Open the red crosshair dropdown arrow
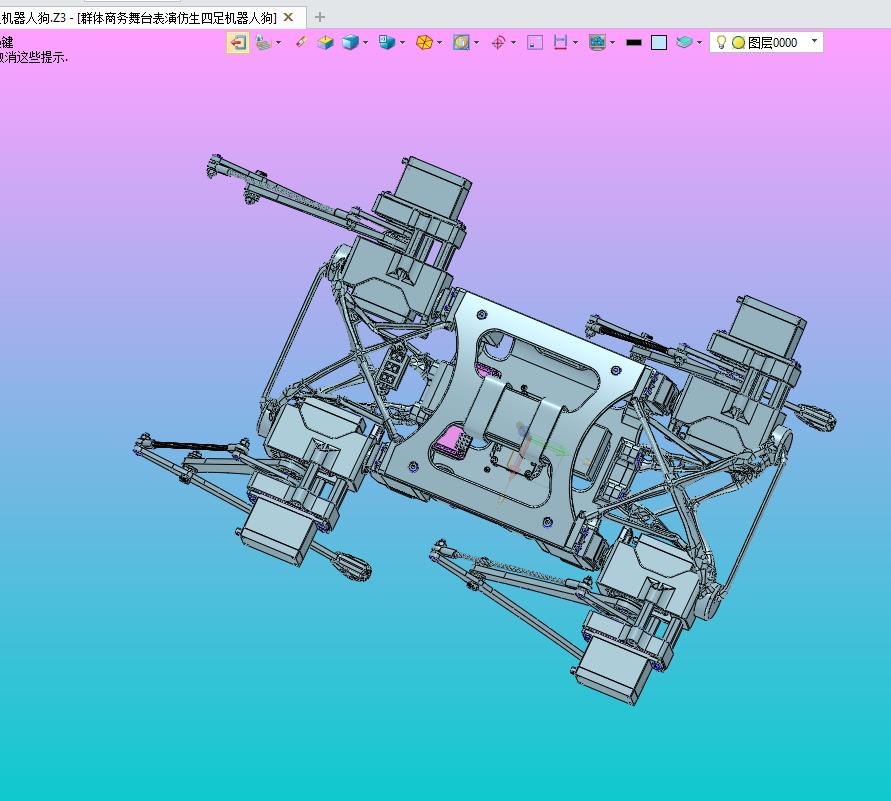The width and height of the screenshot is (891, 801). [x=513, y=43]
